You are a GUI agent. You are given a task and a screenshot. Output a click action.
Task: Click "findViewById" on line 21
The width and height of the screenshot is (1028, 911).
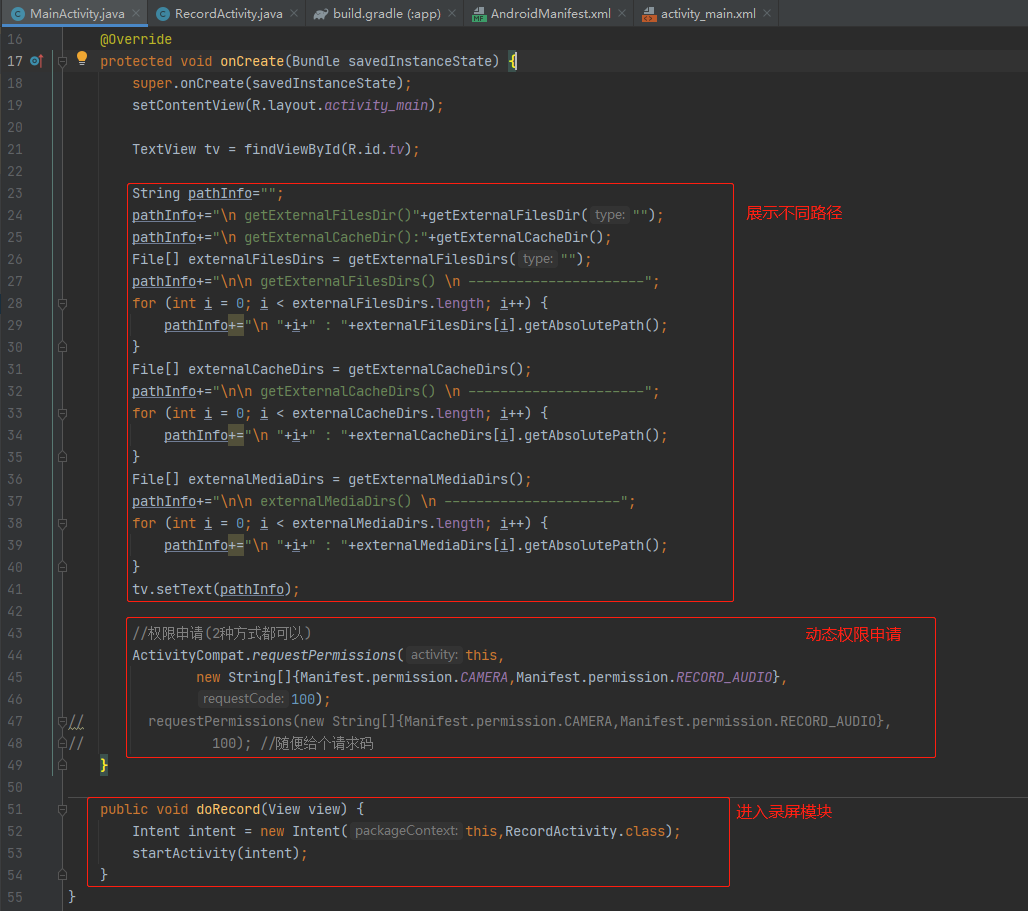pos(292,149)
